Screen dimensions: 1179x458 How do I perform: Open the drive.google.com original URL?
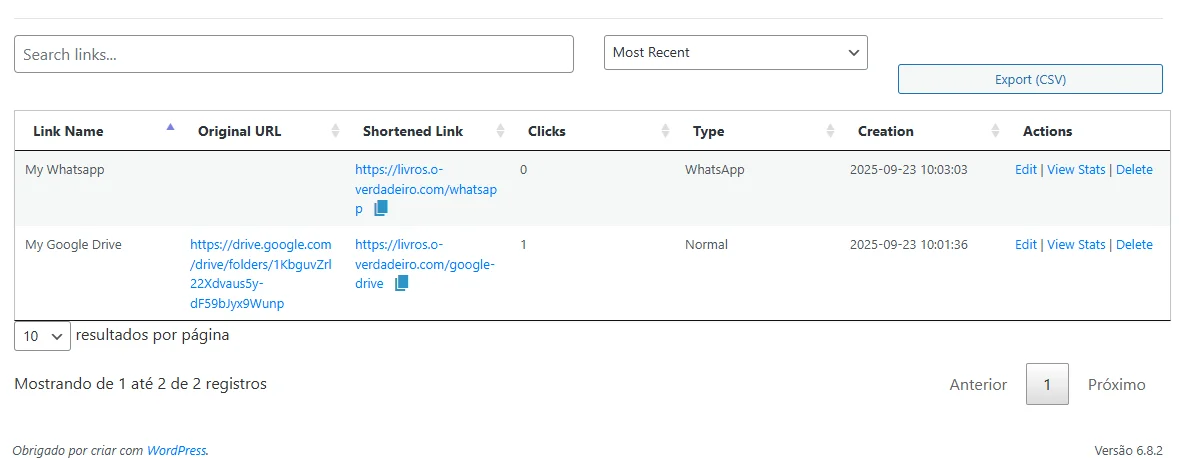click(260, 274)
